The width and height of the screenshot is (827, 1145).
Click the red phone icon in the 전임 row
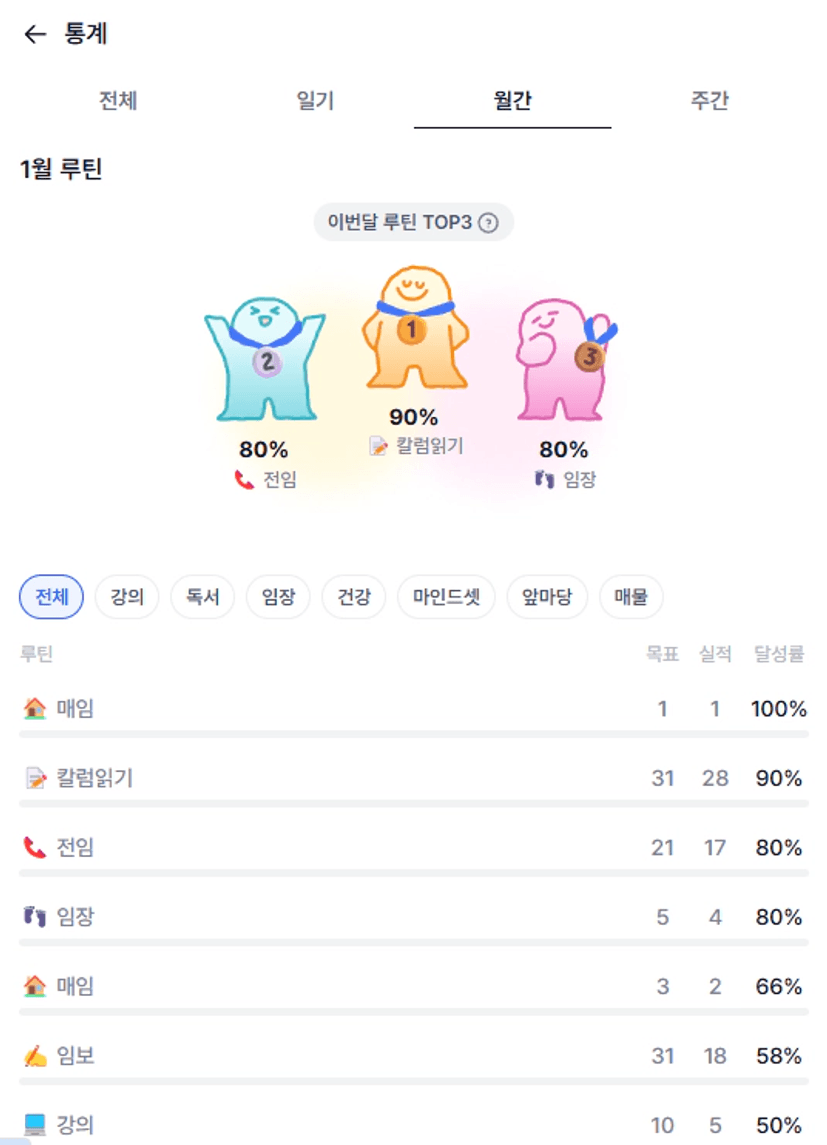pos(35,848)
